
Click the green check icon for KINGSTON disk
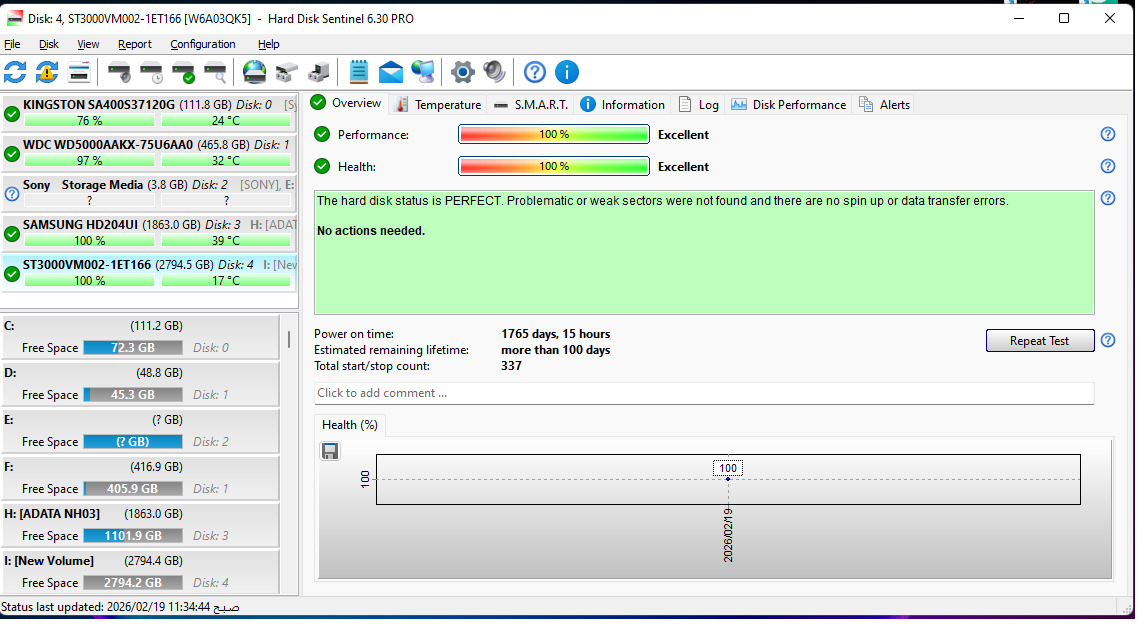coord(12,113)
